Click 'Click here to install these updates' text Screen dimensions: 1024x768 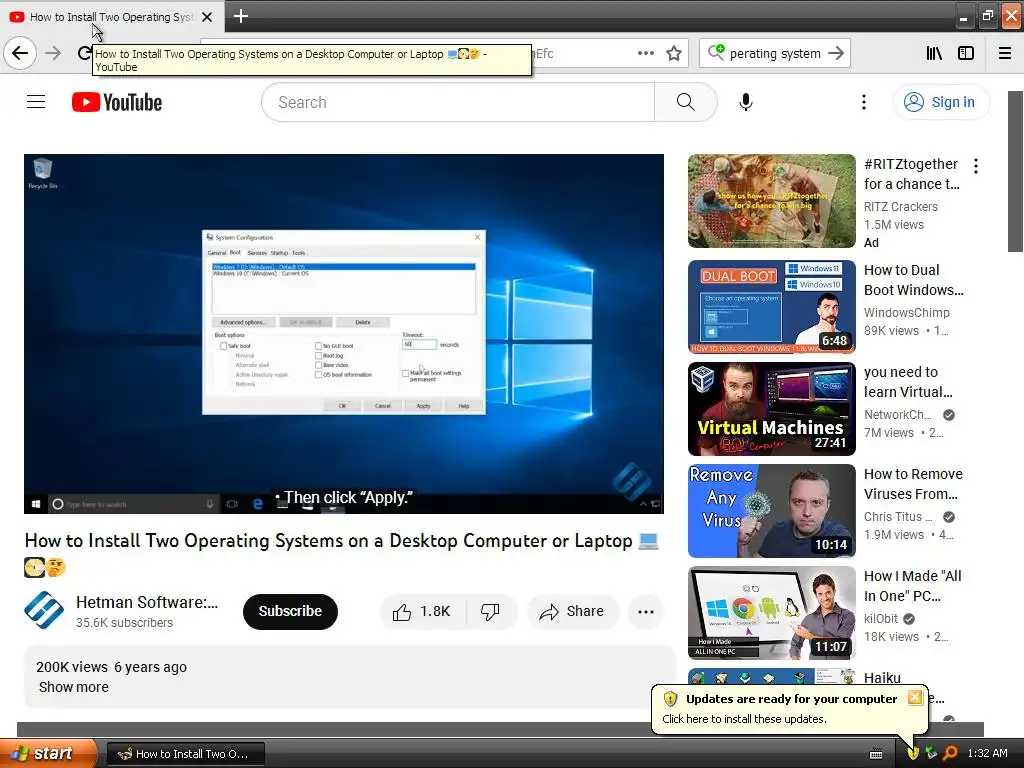coord(744,719)
